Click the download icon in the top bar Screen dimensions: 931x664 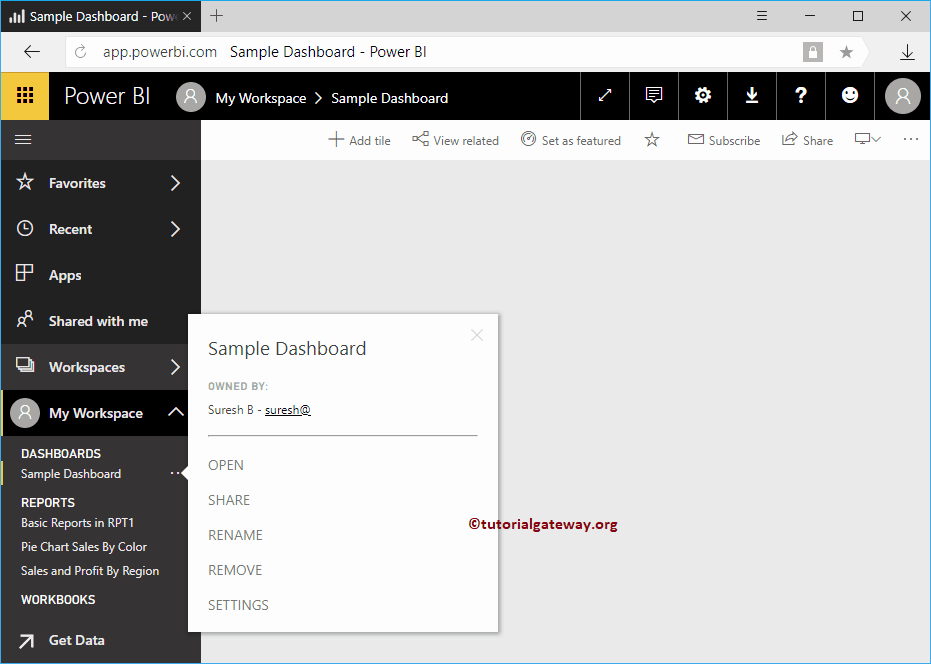[751, 95]
